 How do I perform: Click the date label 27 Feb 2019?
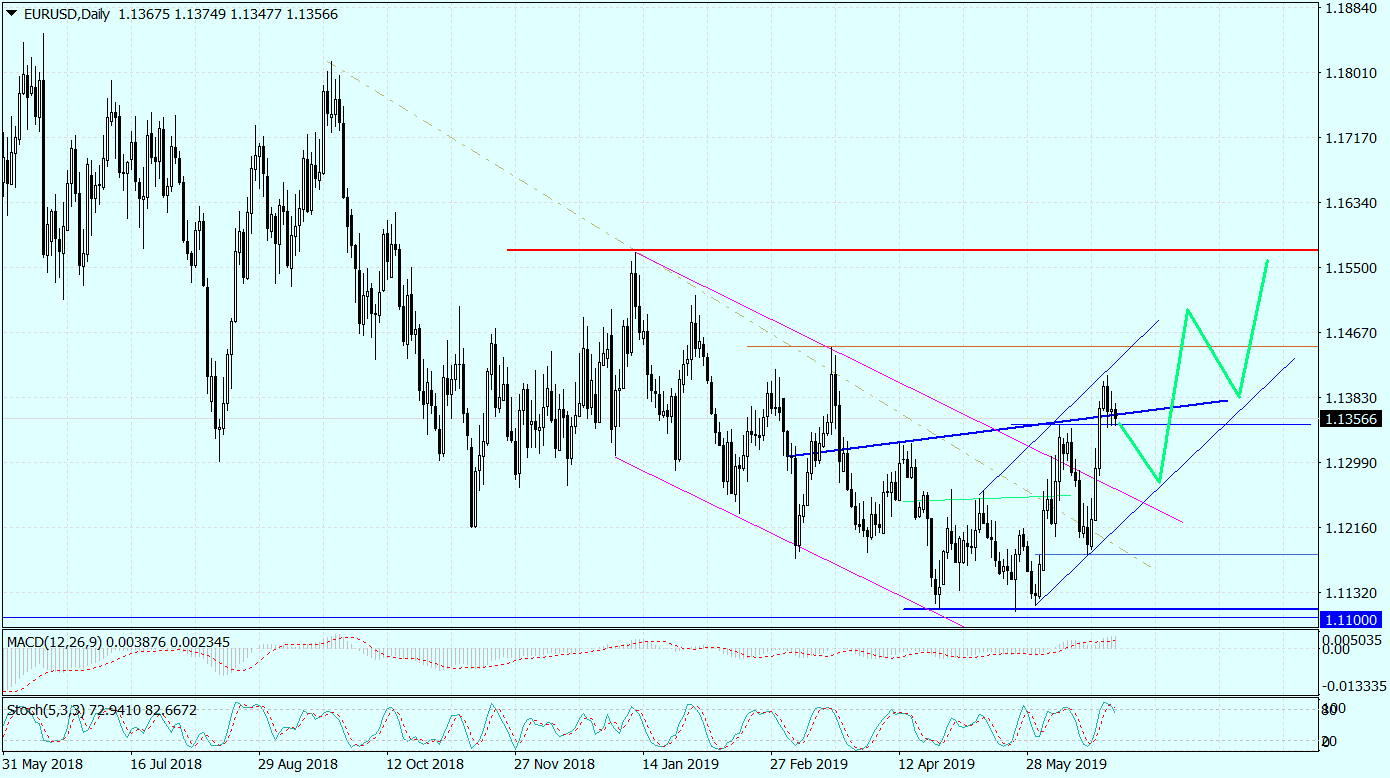[x=809, y=765]
